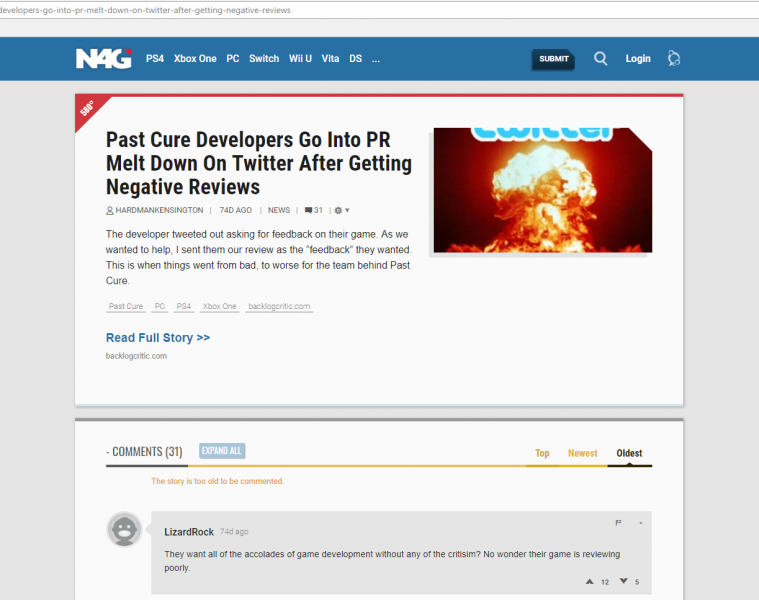Click the backlogcritic.com tag
This screenshot has width=759, height=600.
279,306
